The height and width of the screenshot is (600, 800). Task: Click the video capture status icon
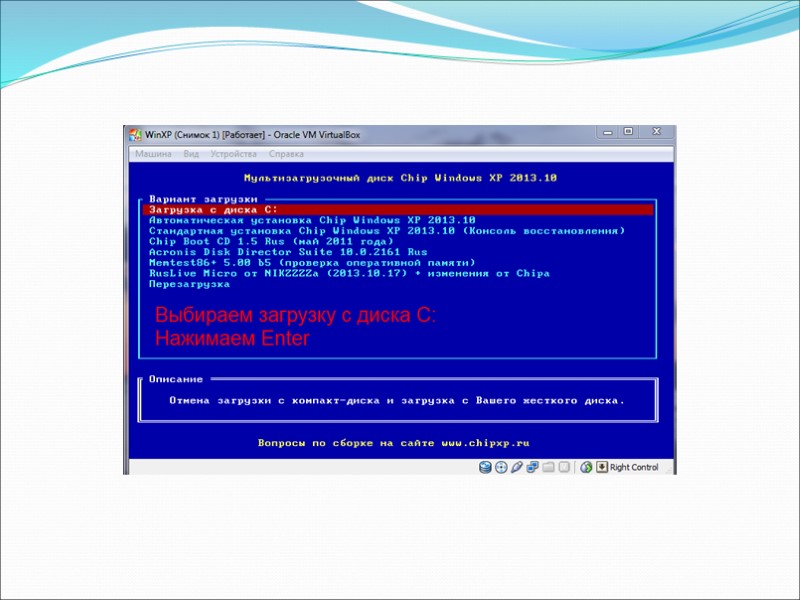(x=564, y=467)
